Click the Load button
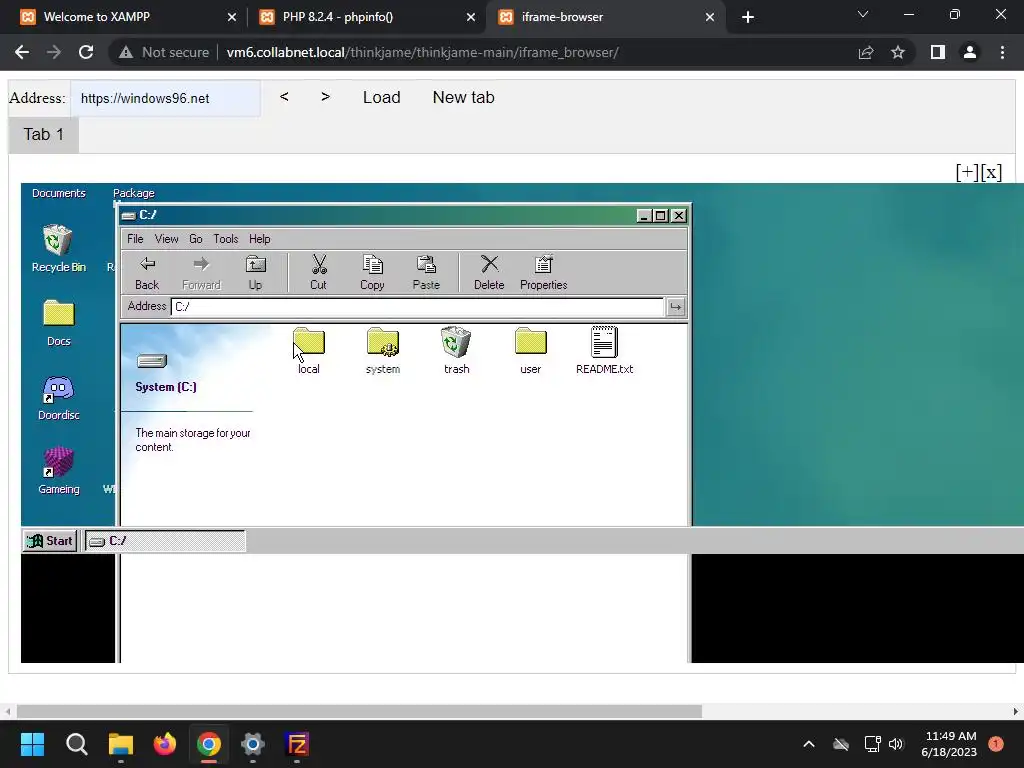 click(x=381, y=97)
